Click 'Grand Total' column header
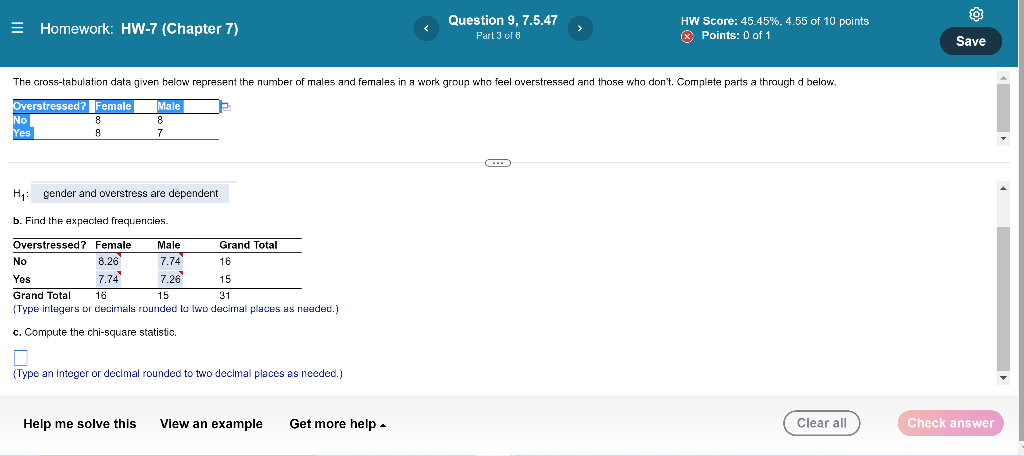 pyautogui.click(x=248, y=245)
